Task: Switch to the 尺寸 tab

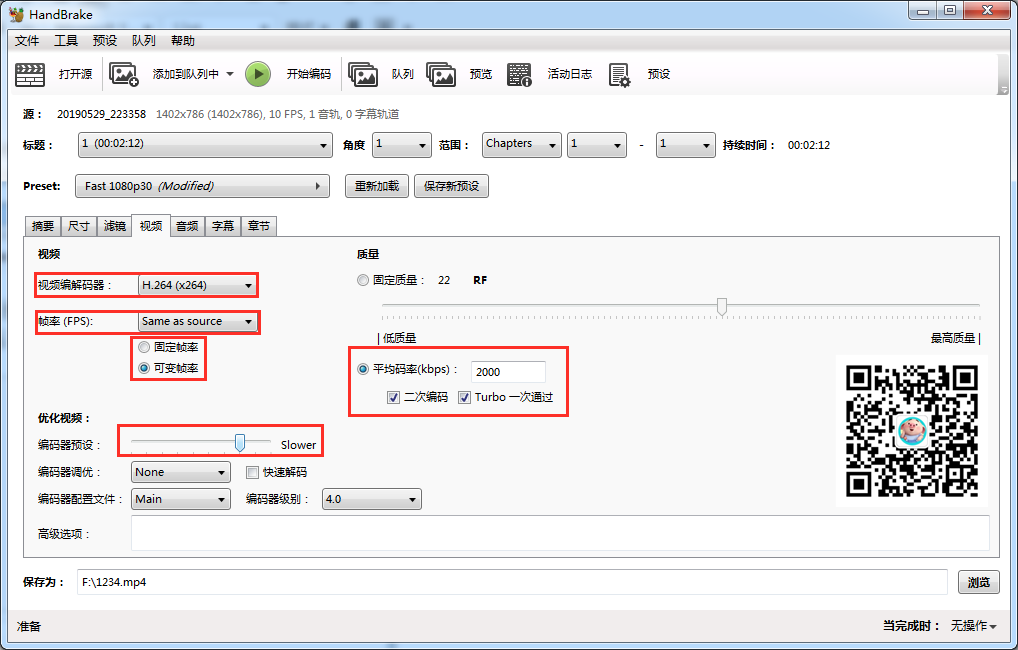Action: coord(79,226)
